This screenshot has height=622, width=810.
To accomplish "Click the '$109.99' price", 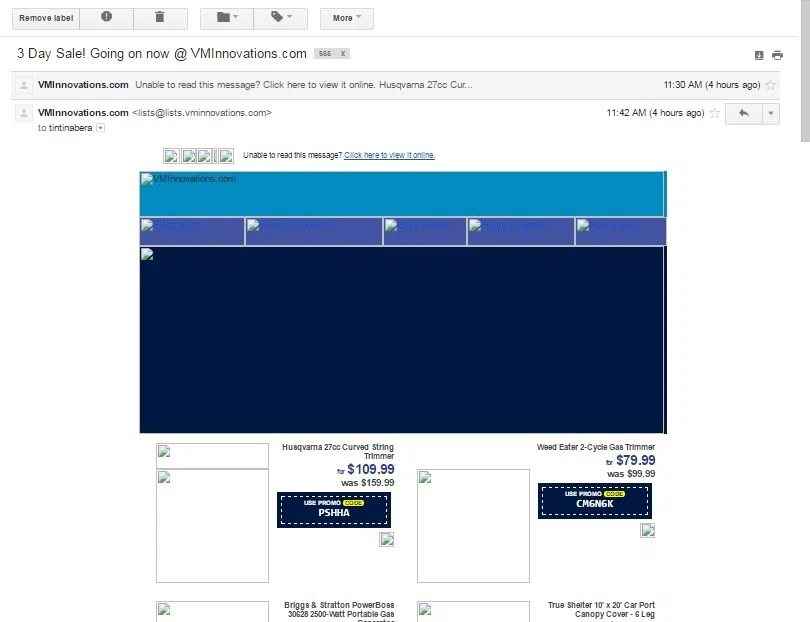I will pyautogui.click(x=371, y=469).
